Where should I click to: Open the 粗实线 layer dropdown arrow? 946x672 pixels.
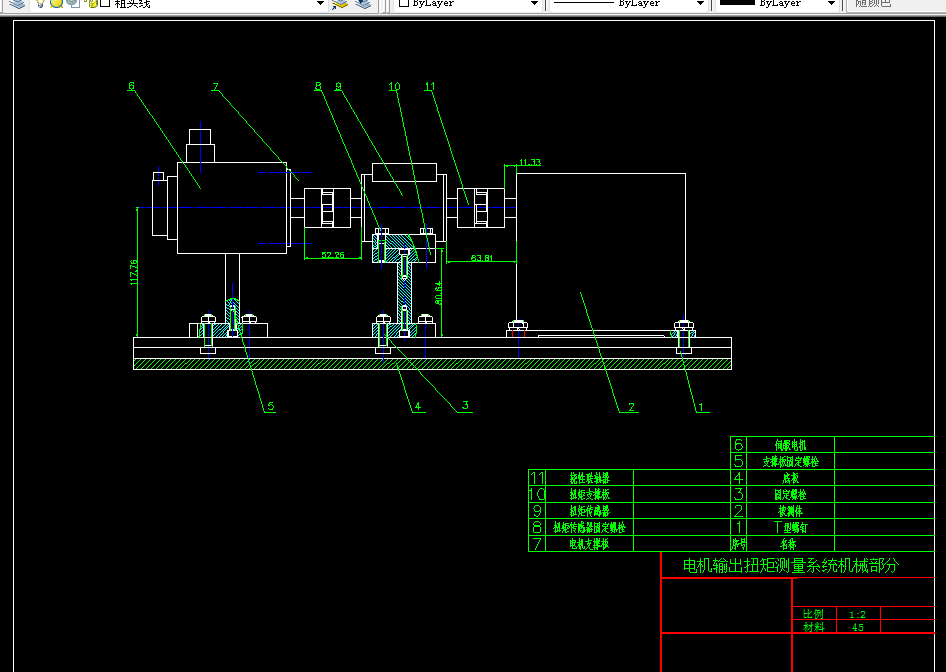tap(320, 3)
